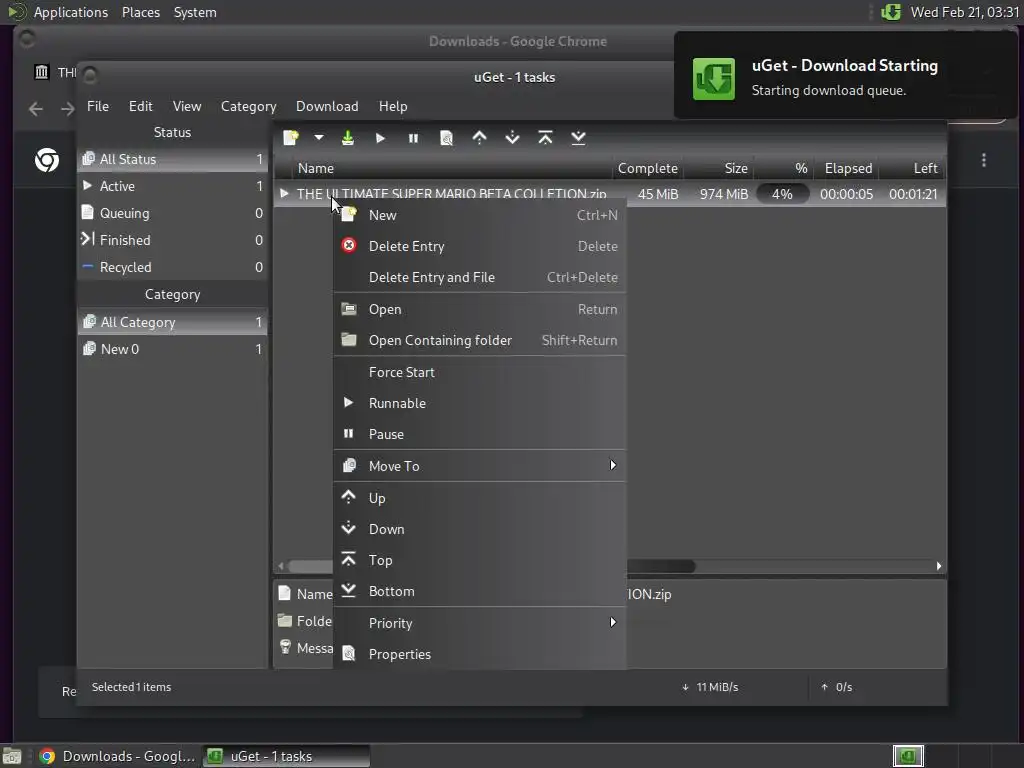Image resolution: width=1024 pixels, height=768 pixels.
Task: Select All Category in the sidebar
Action: click(x=172, y=322)
